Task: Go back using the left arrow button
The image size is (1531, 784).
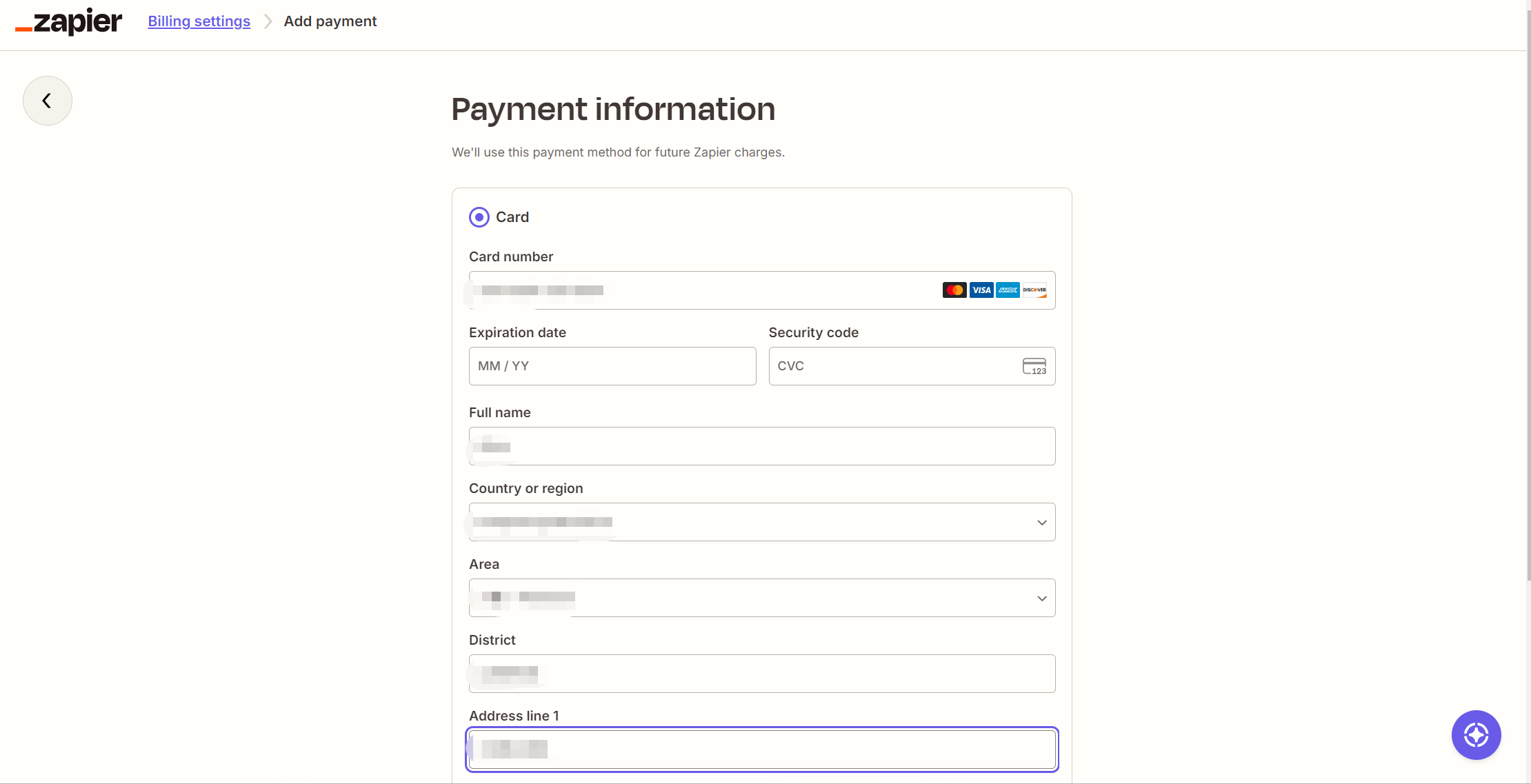Action: click(48, 101)
